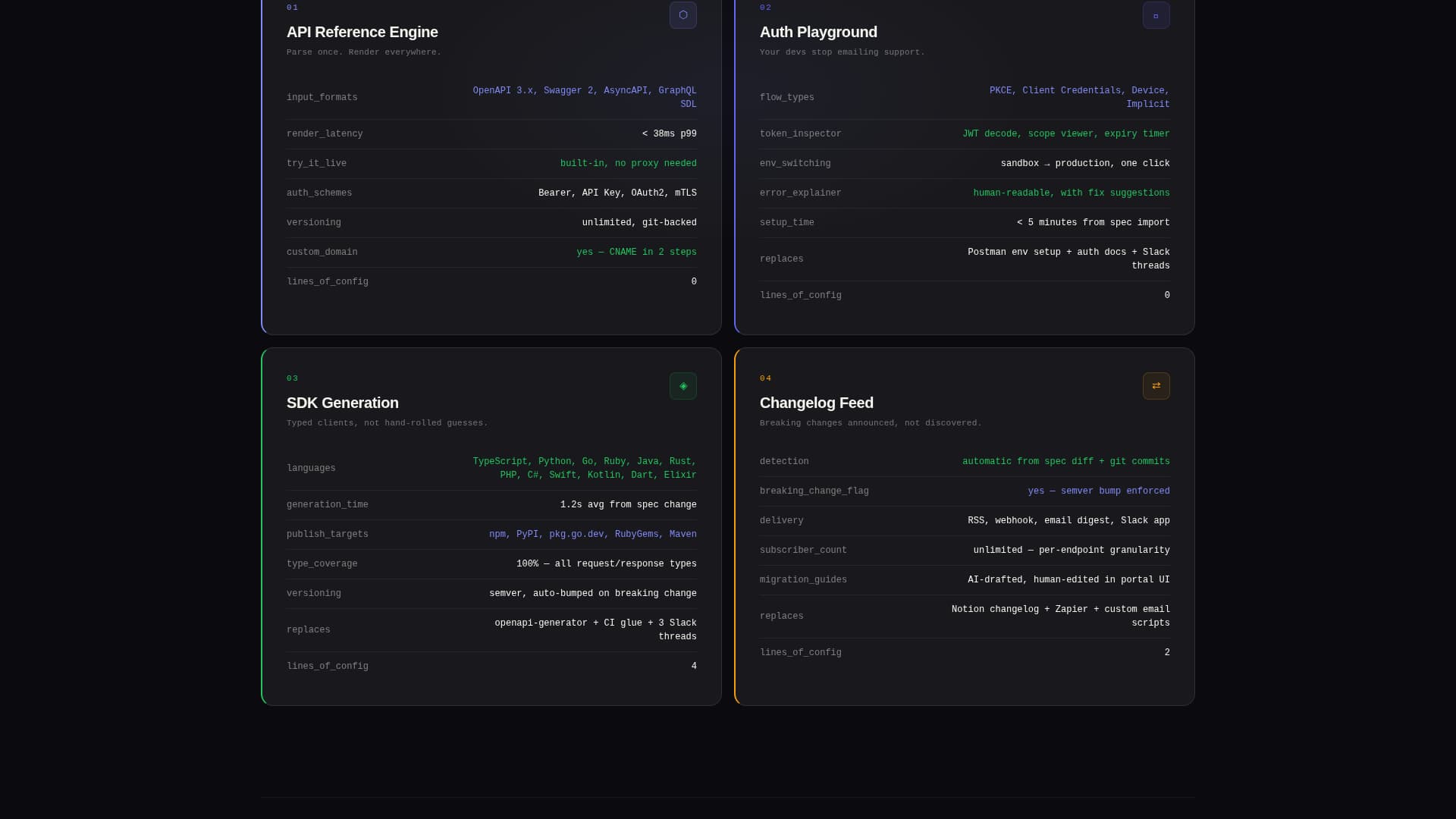The height and width of the screenshot is (819, 1456).
Task: Click 'unlimited — per-endpoint granularity' value
Action: tap(1071, 551)
